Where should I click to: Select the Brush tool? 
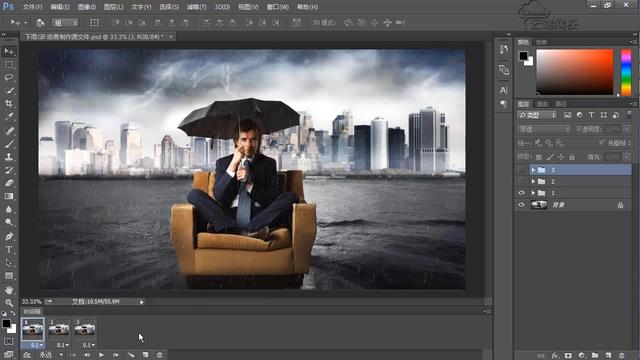[x=9, y=144]
